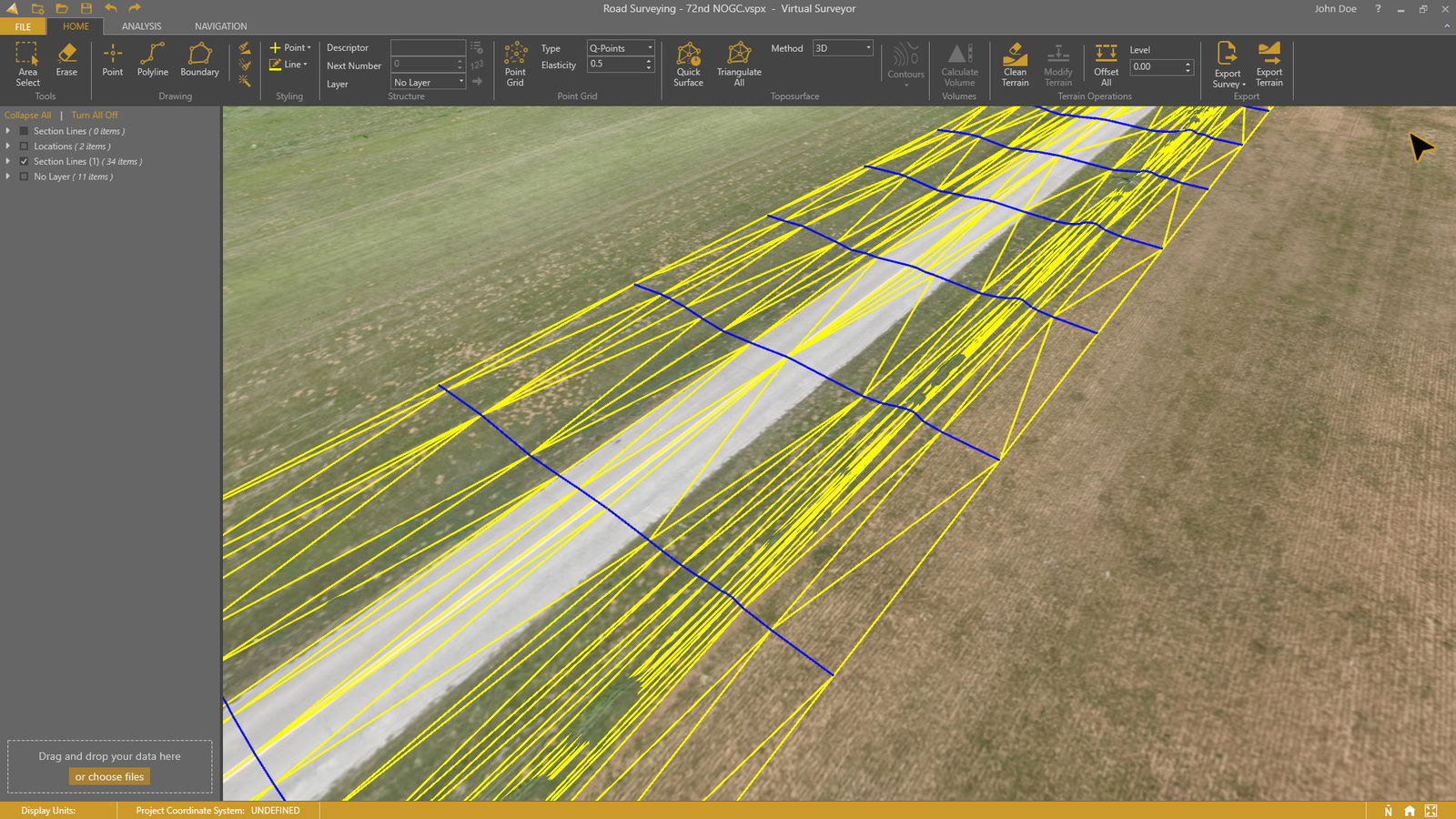This screenshot has width=1456, height=819.
Task: Check the No Layer visibility checkbox
Action: coord(23,177)
